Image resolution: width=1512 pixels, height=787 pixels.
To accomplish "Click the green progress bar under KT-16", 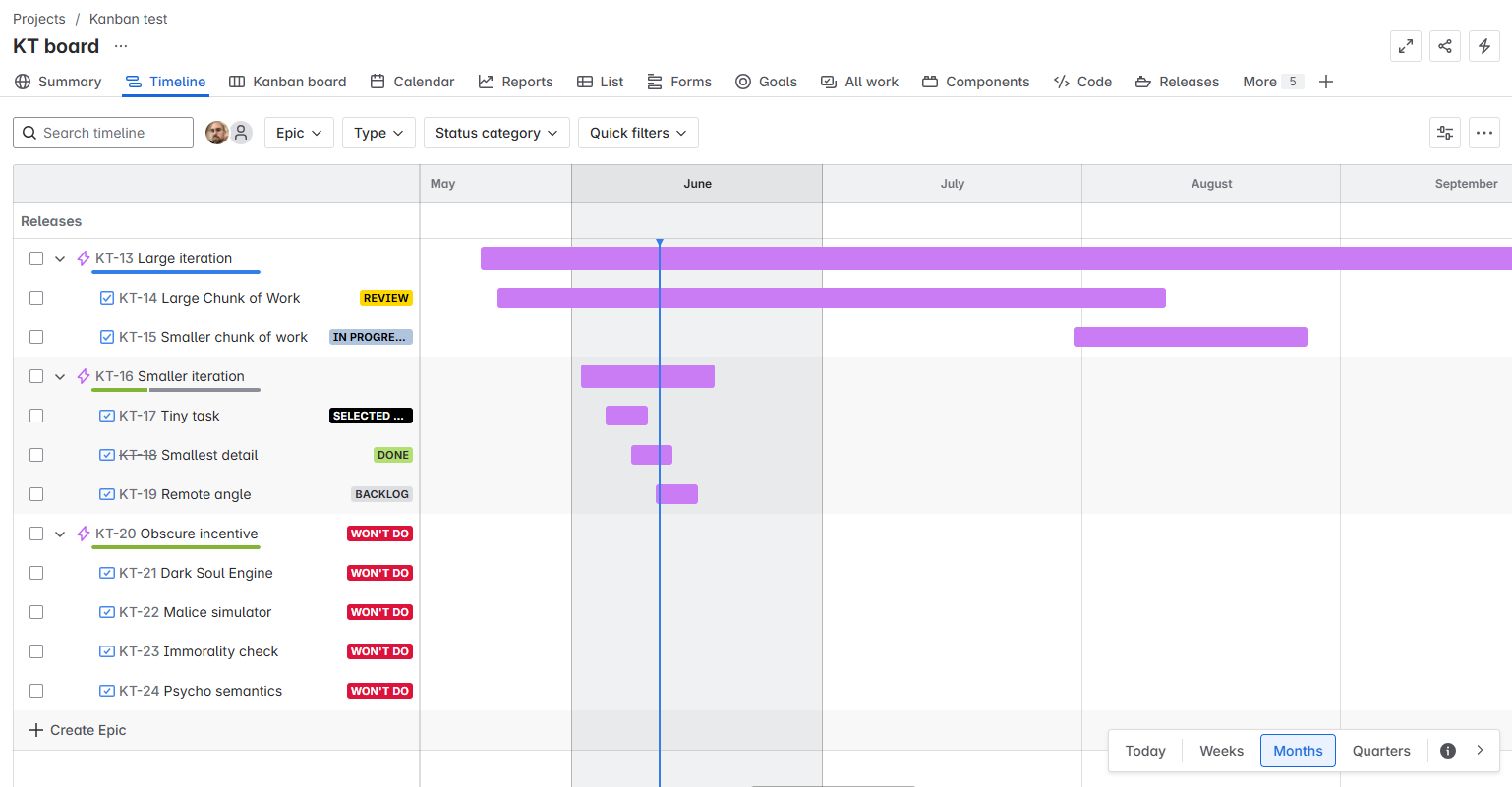I will [x=118, y=389].
